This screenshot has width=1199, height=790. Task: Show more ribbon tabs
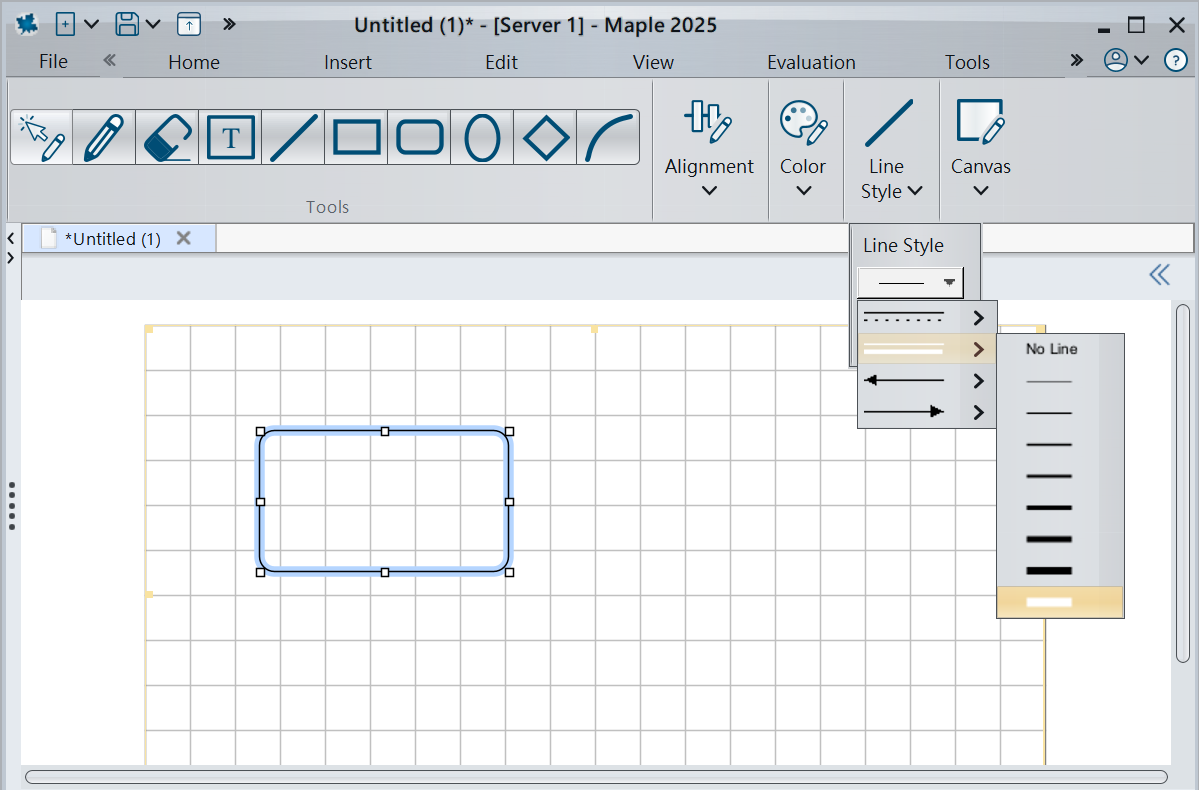(1077, 60)
